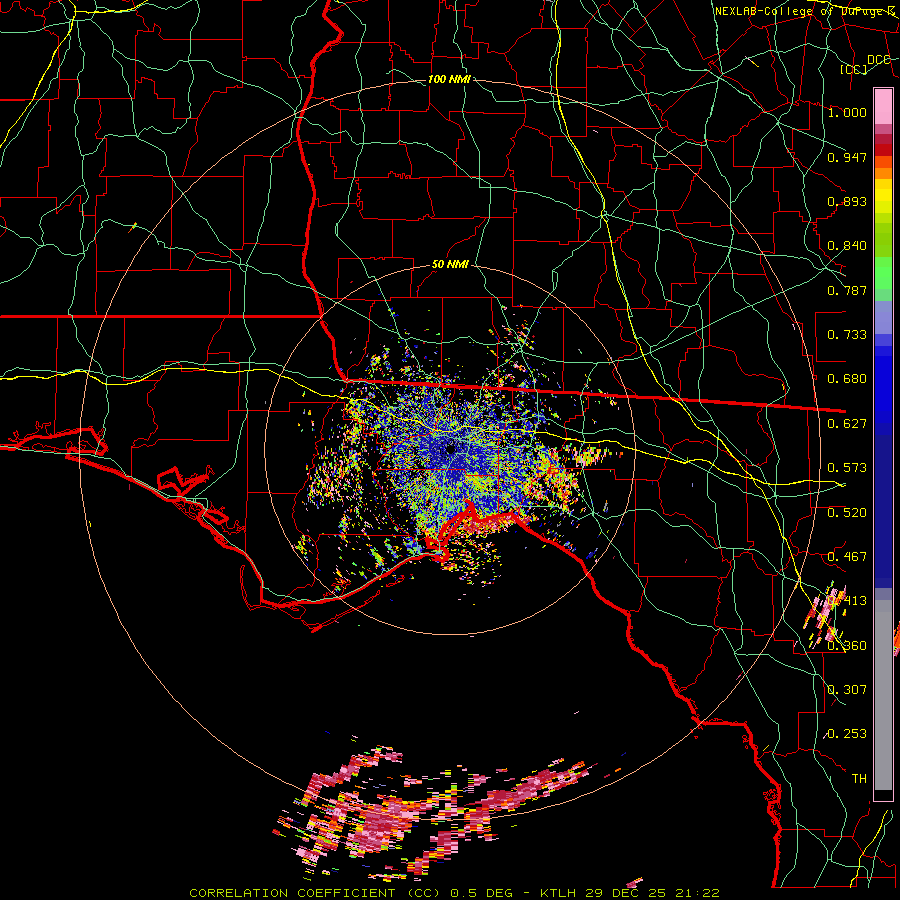900x900 pixels.
Task: Click the 0.947 scale value
Action: 847,157
